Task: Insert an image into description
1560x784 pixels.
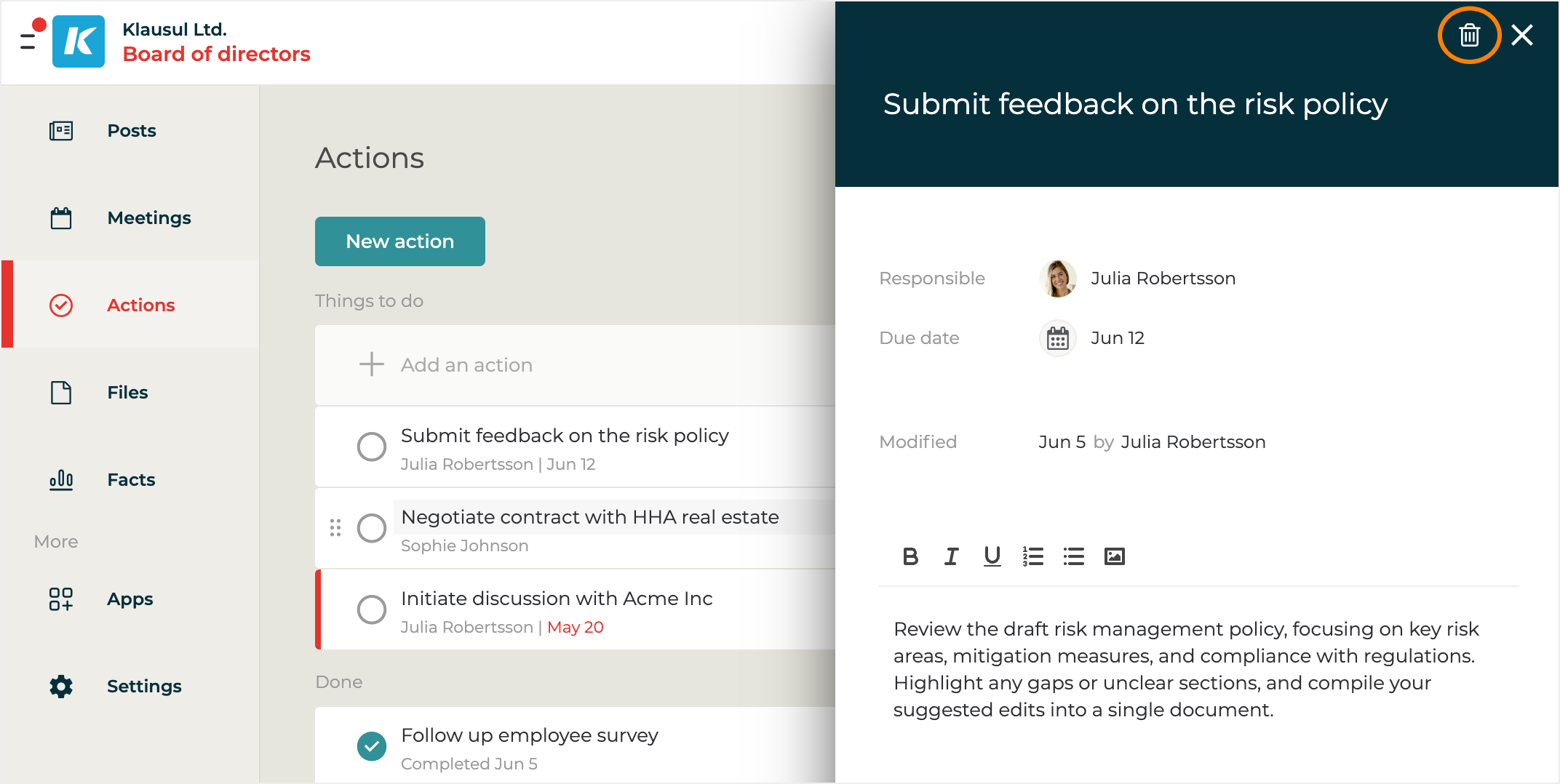Action: click(x=1114, y=556)
